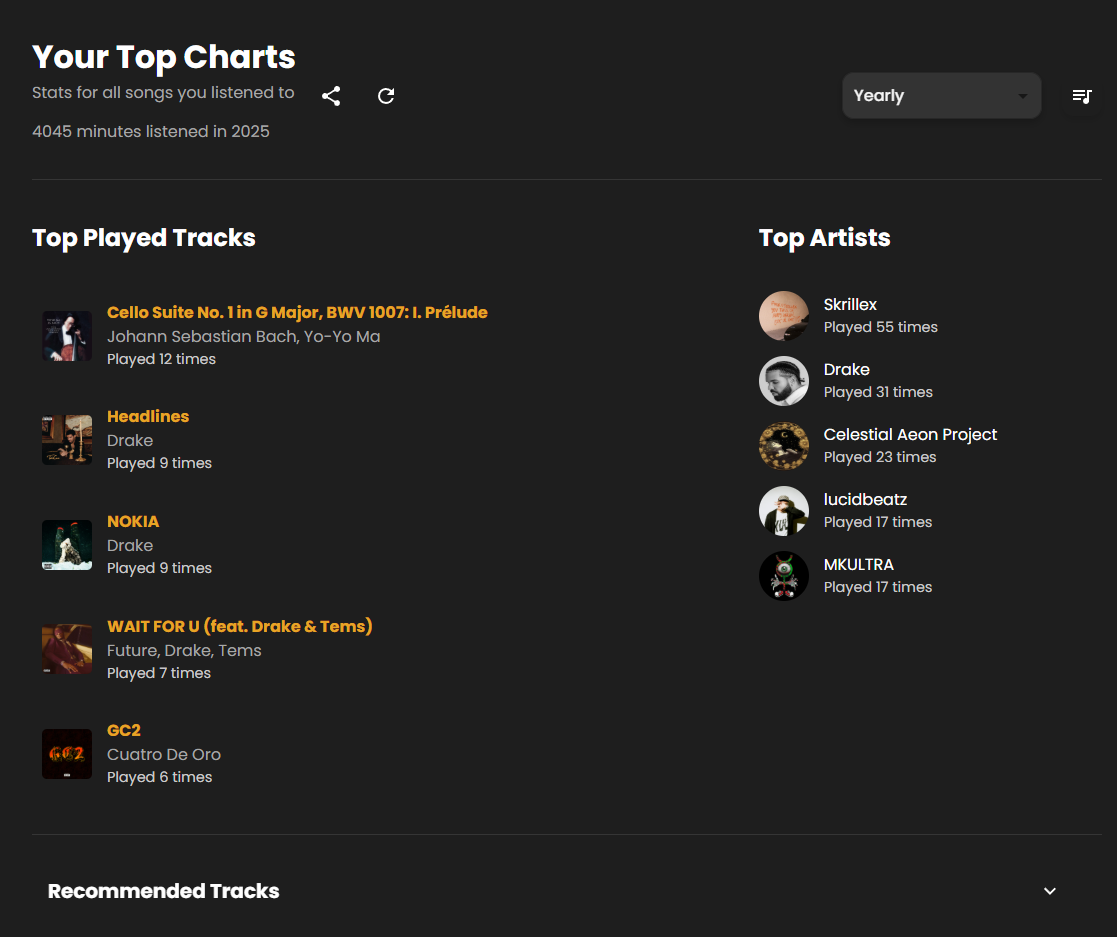
Task: Click the MKULTRA artist avatar
Action: point(784,576)
